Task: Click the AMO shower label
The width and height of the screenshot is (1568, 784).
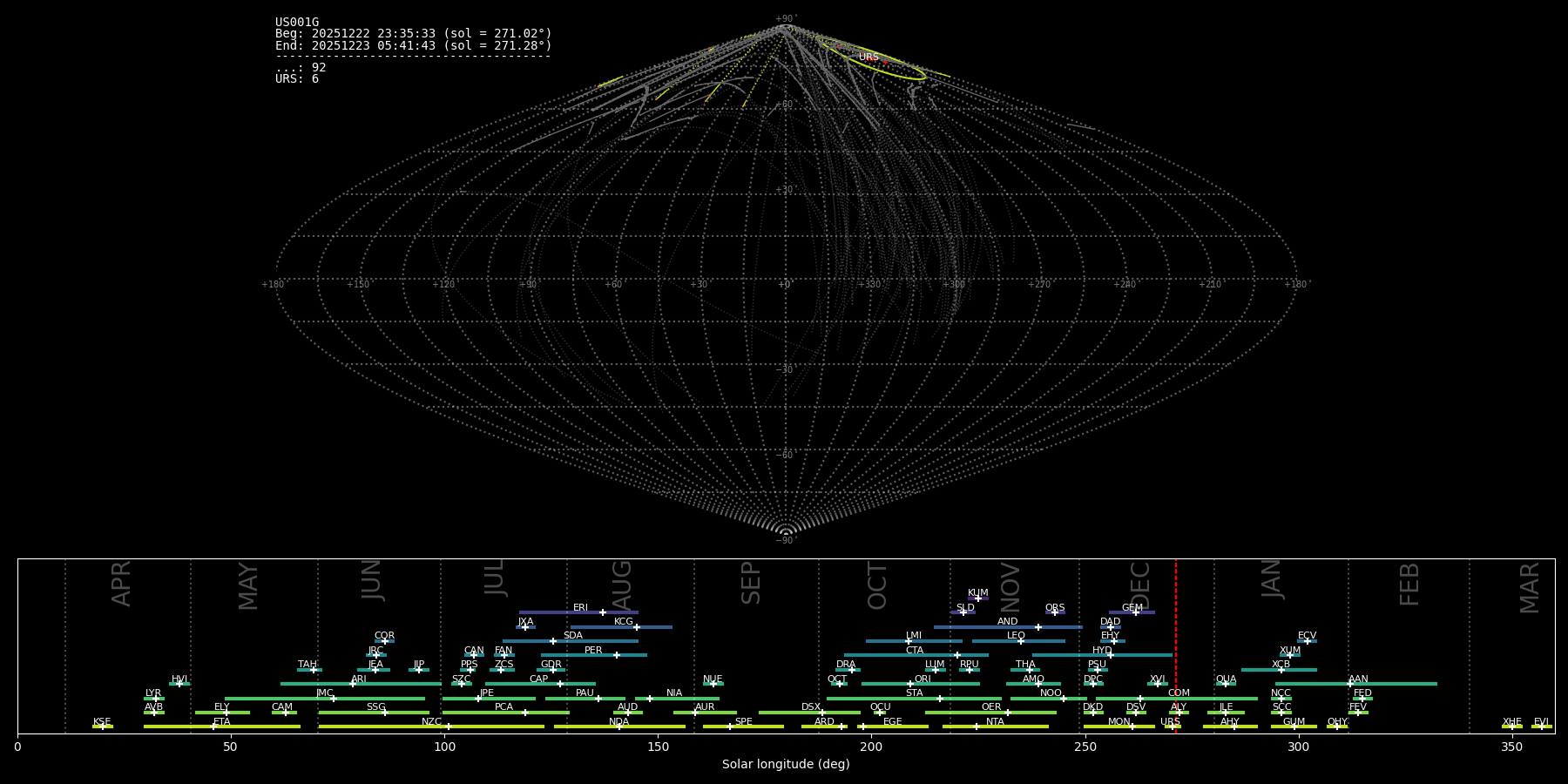Action: click(x=1033, y=679)
